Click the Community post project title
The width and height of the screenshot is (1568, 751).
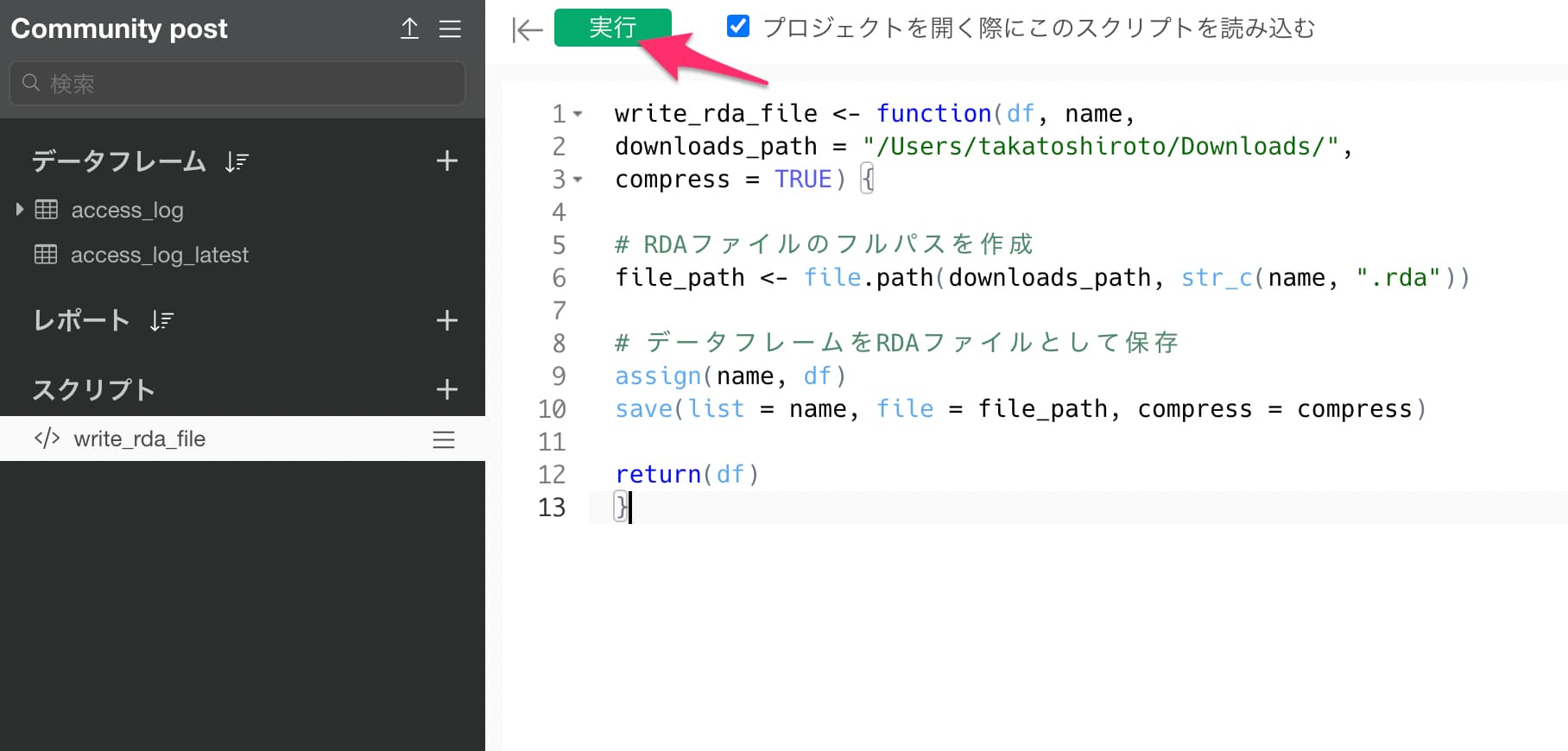(119, 28)
